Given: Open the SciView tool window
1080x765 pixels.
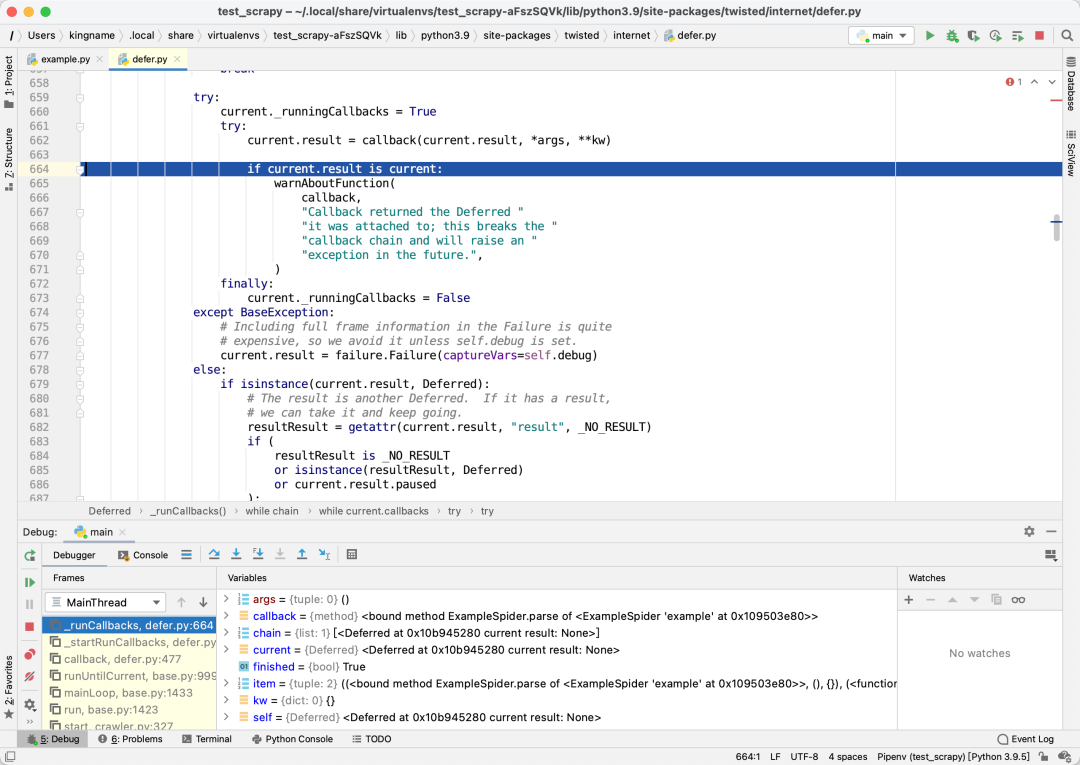Looking at the screenshot, I should coord(1071,153).
